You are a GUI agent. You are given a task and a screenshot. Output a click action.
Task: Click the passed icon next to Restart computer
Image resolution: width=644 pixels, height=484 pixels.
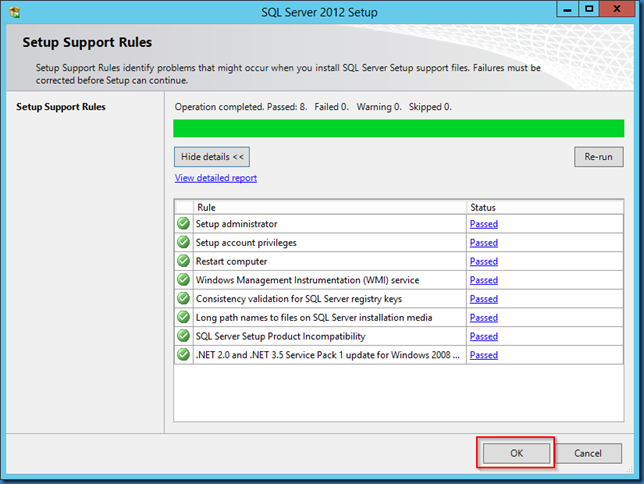pyautogui.click(x=183, y=261)
